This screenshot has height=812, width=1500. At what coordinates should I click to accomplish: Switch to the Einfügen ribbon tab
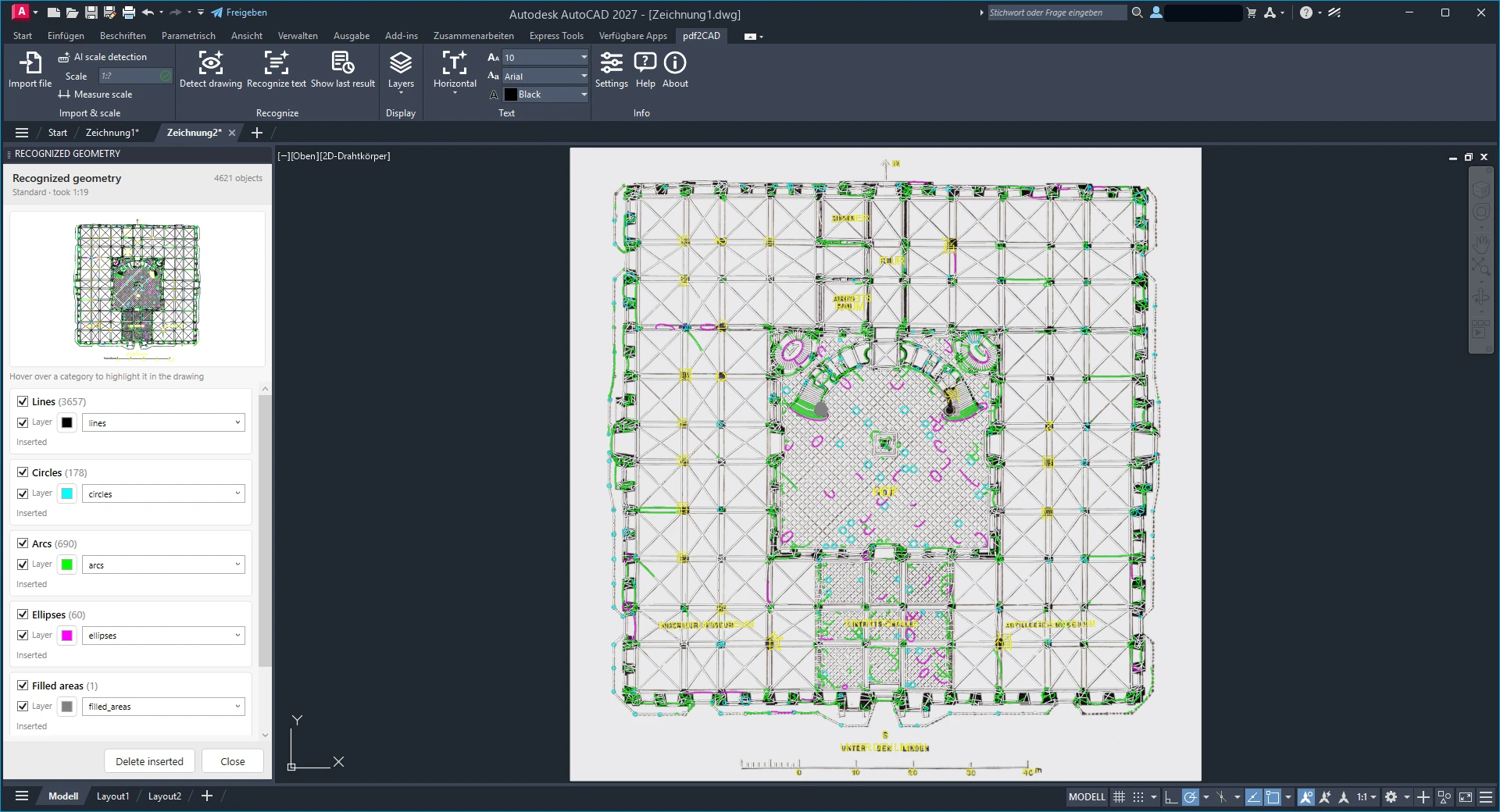coord(66,36)
